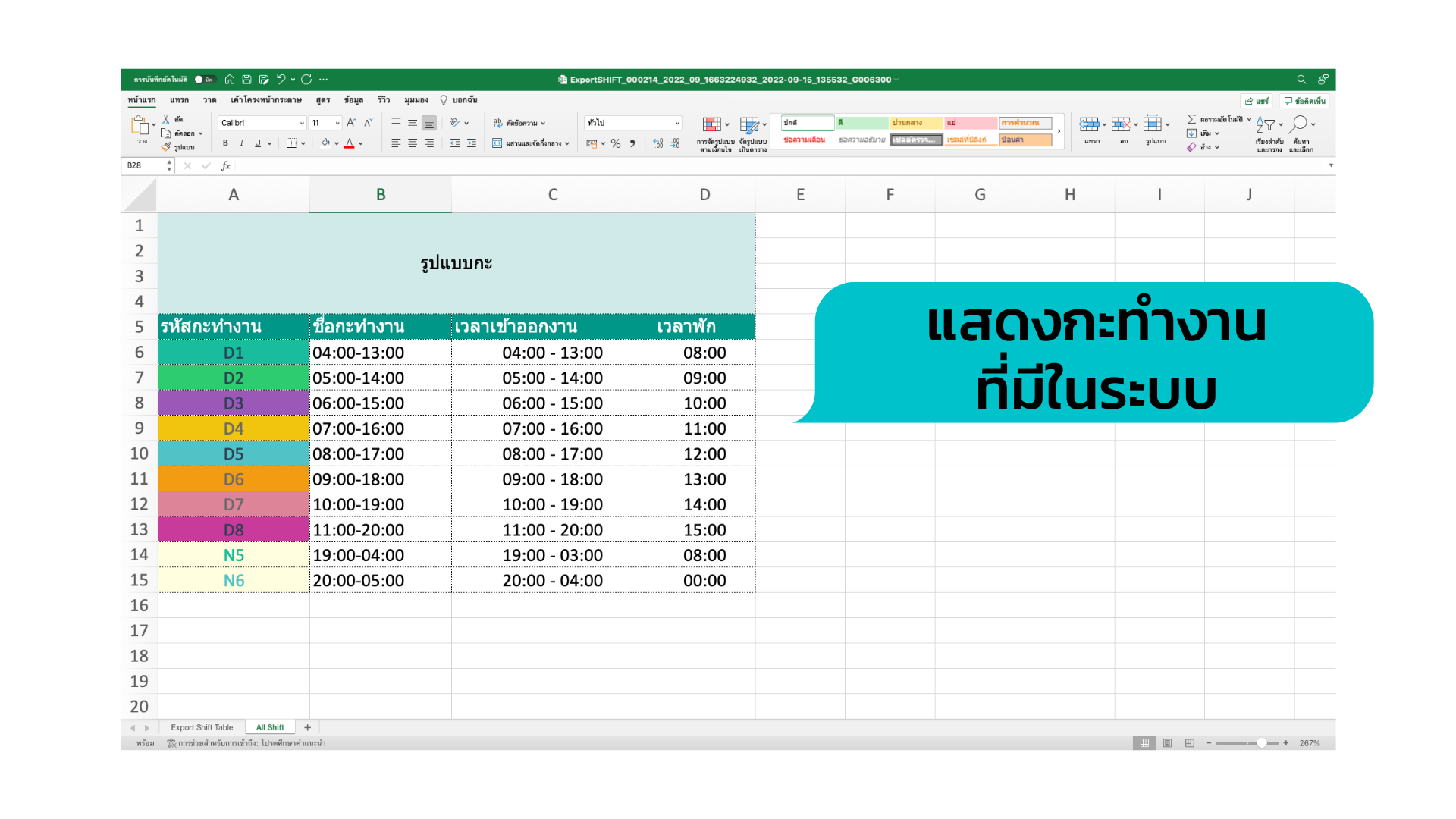
Task: Click the percent style icon
Action: click(616, 143)
